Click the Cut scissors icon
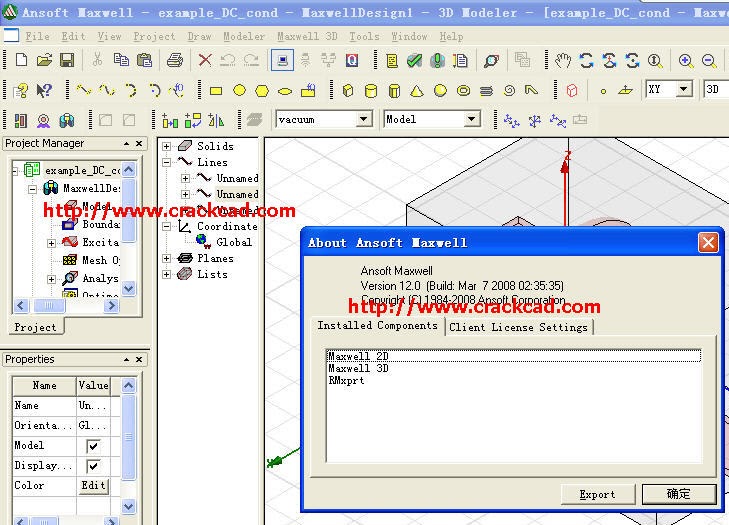729x525 pixels. tap(97, 60)
